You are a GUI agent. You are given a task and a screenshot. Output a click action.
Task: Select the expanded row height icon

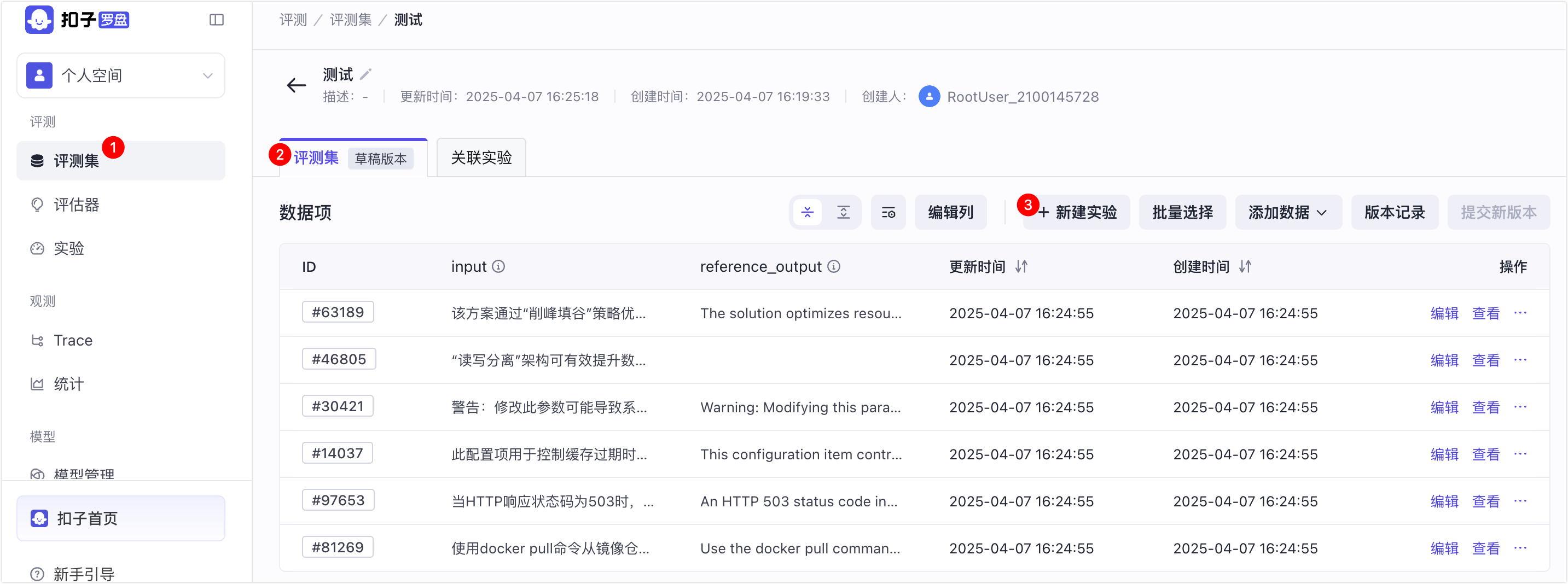tap(843, 212)
